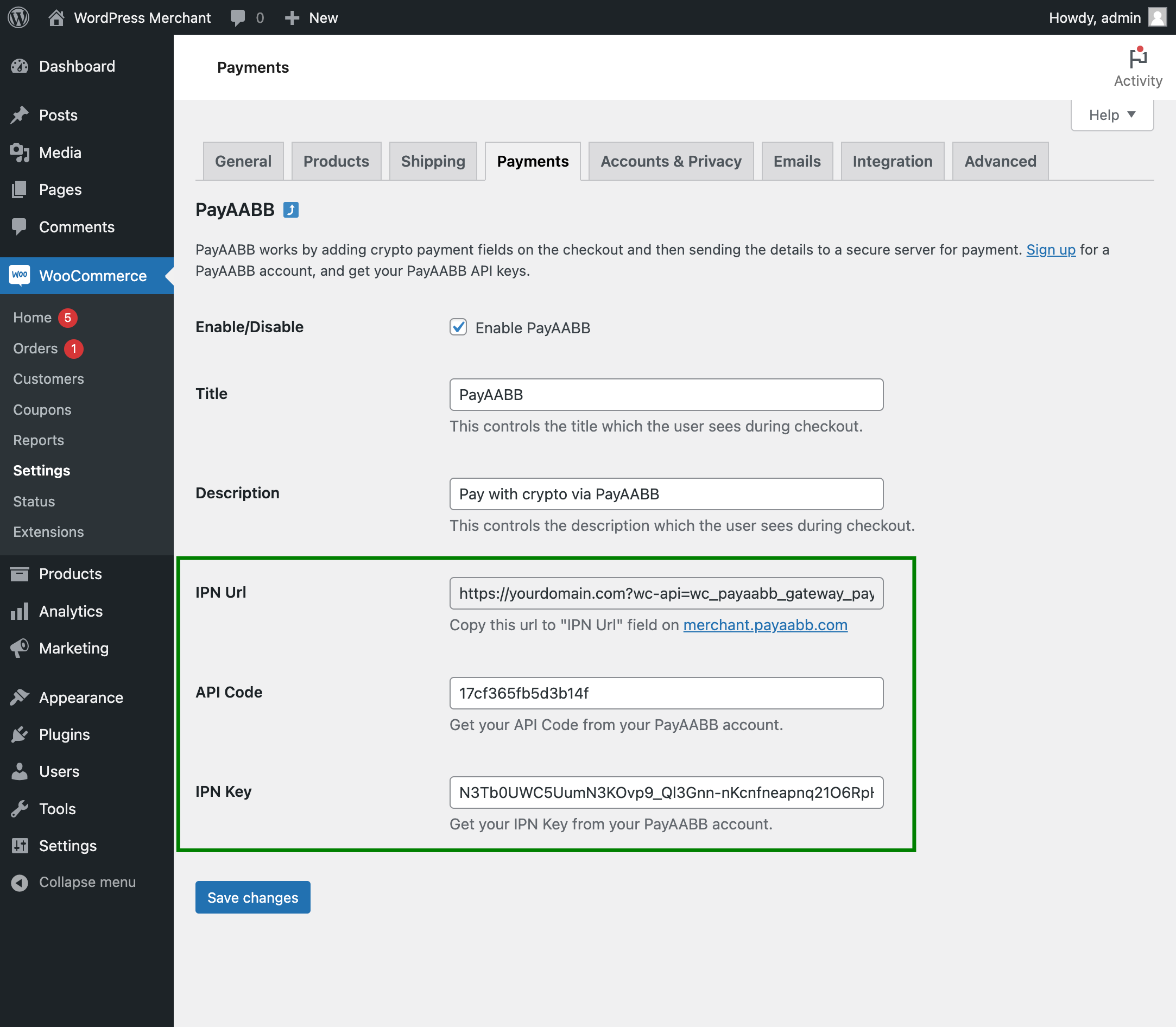The width and height of the screenshot is (1176, 1027).
Task: Click the Analytics bar chart icon
Action: click(x=20, y=611)
